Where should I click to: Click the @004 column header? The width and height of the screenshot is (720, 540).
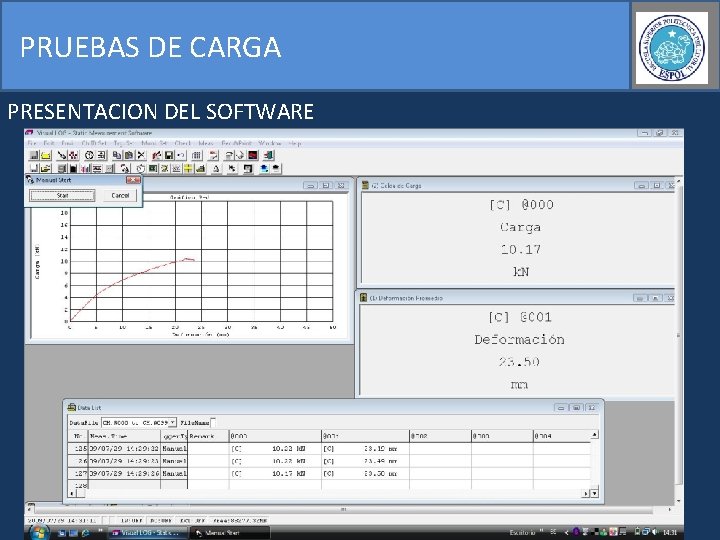click(561, 436)
